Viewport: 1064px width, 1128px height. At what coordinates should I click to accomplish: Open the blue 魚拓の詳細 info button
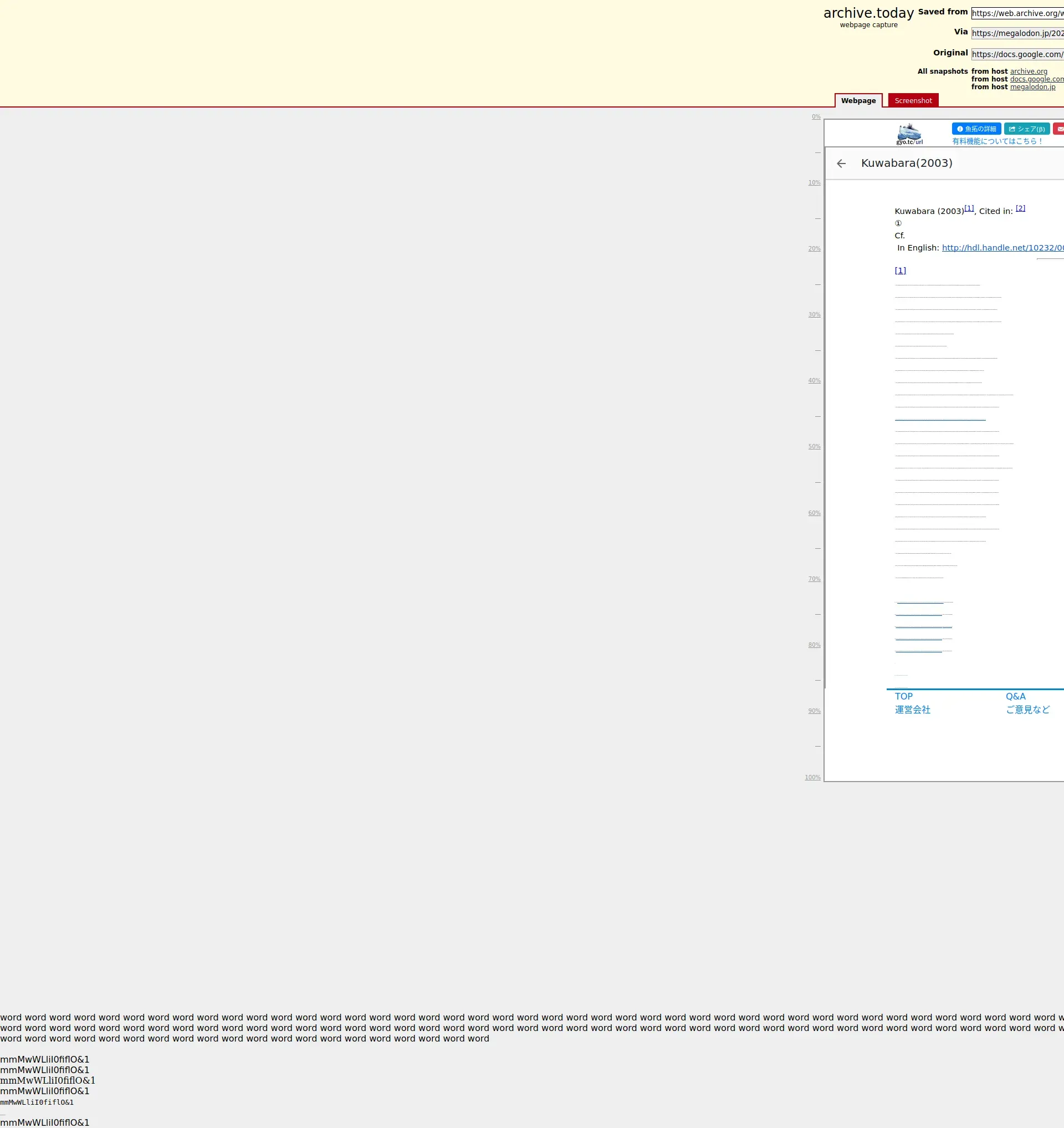click(x=976, y=129)
